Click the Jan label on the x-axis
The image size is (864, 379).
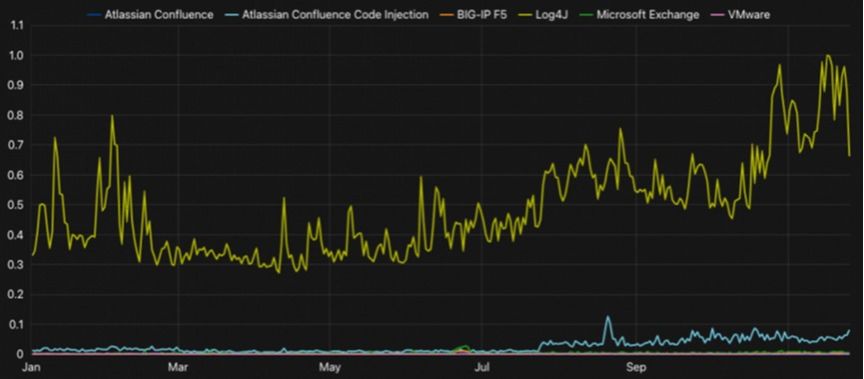coord(29,367)
